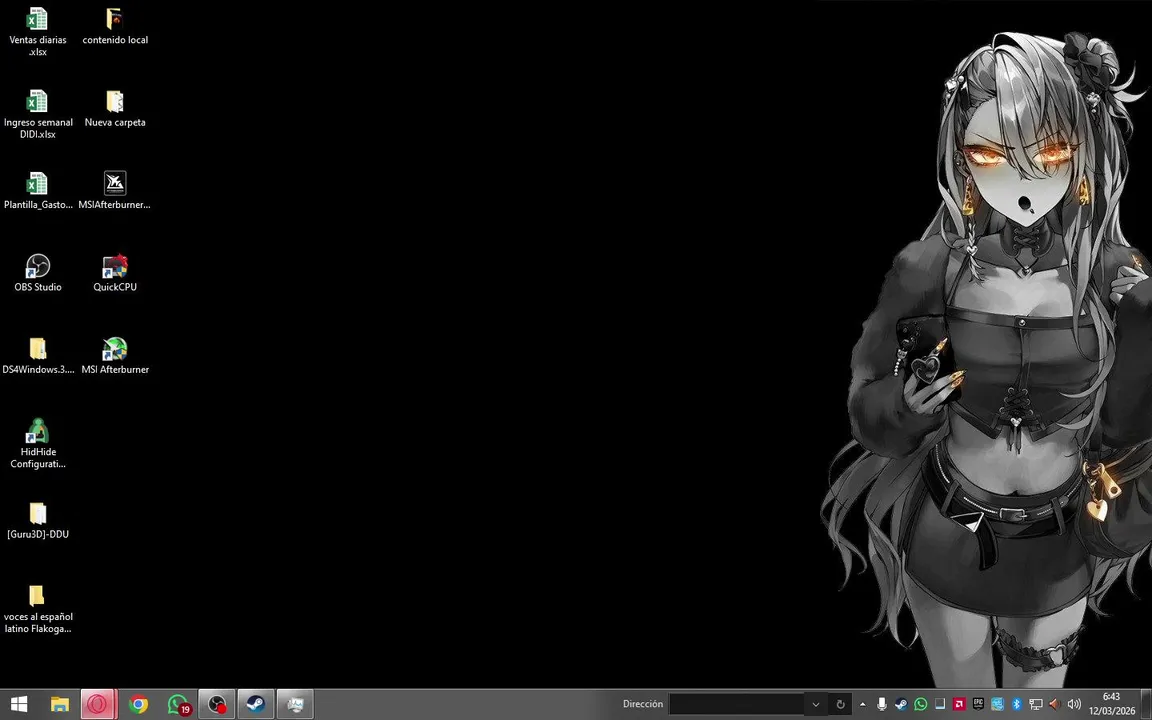Show hidden system tray icons
This screenshot has width=1152, height=720.
point(863,704)
